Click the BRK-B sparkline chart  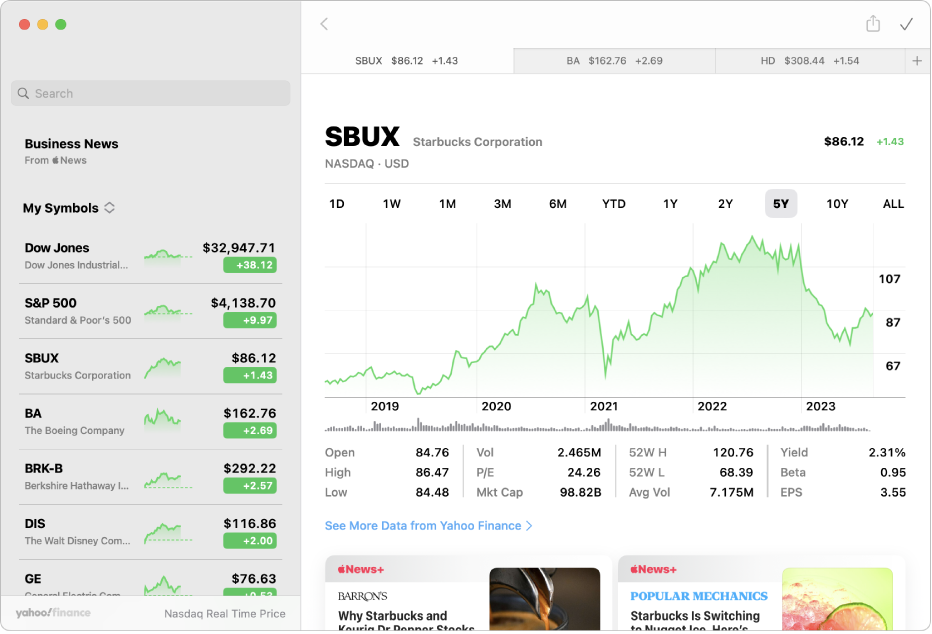tap(168, 479)
